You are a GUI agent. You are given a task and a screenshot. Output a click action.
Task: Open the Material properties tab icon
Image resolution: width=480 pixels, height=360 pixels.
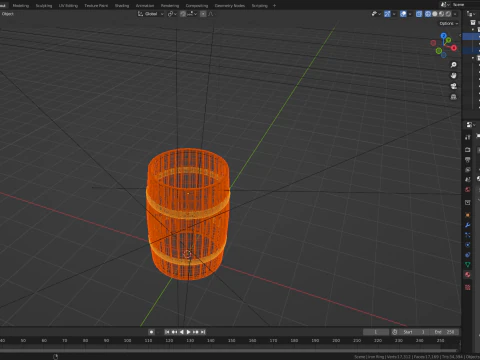(468, 275)
